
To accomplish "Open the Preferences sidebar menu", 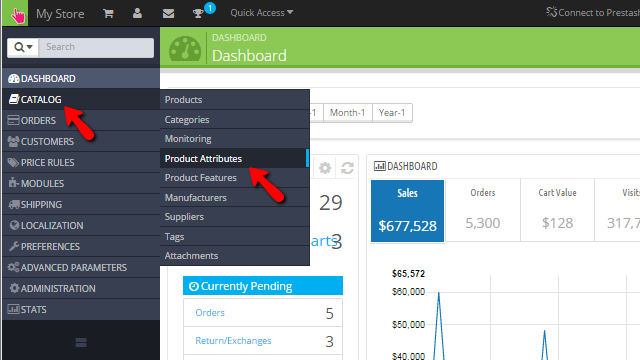I will click(81, 247).
